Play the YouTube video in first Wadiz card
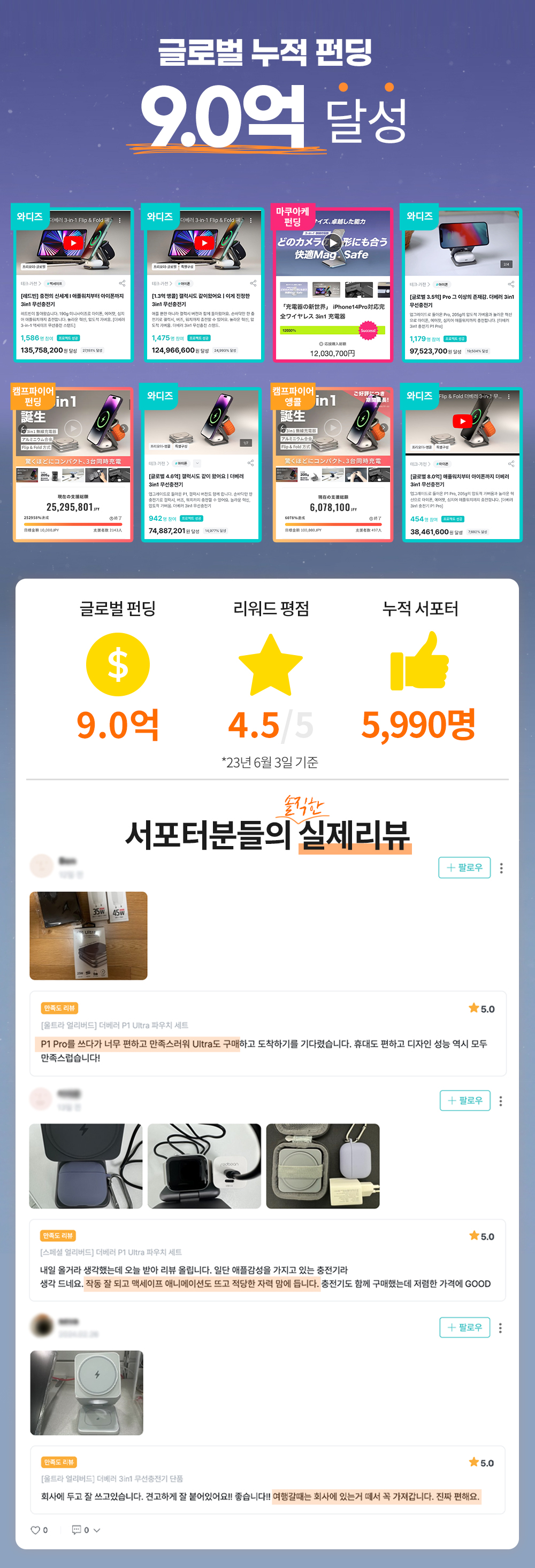 coord(73,243)
